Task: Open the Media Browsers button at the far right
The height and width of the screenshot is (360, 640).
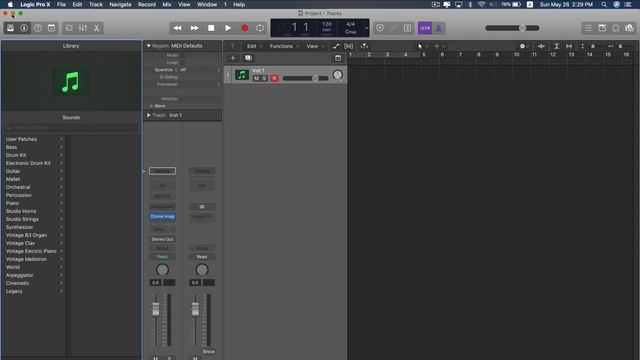Action: click(629, 28)
